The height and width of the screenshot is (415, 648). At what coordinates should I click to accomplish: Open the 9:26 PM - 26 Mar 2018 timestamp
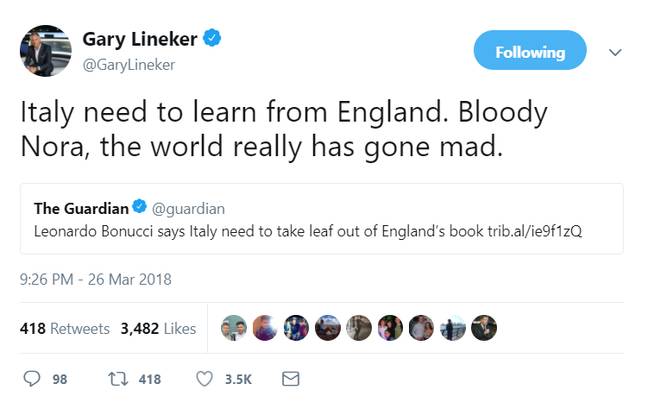click(x=95, y=279)
